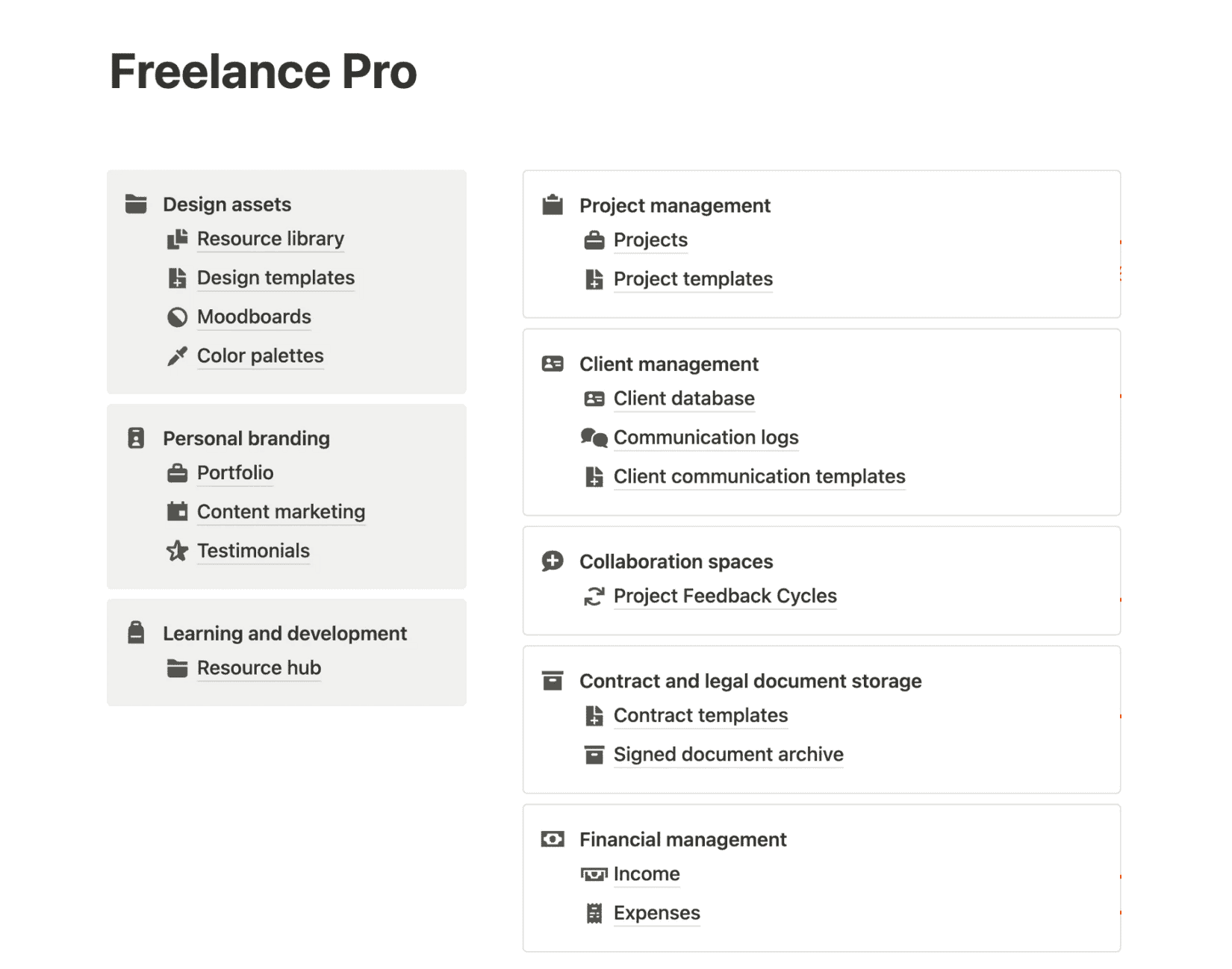Open Client communication templates

[759, 476]
